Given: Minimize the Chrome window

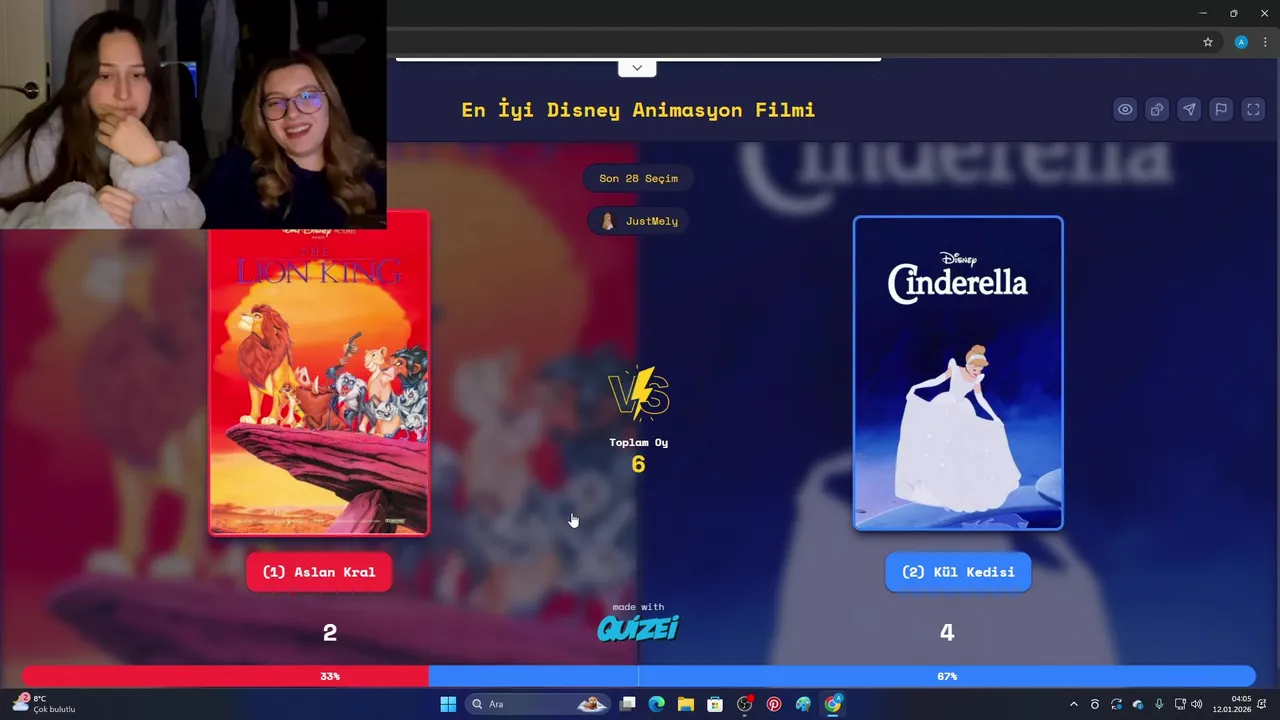Looking at the screenshot, I should click(x=1203, y=13).
